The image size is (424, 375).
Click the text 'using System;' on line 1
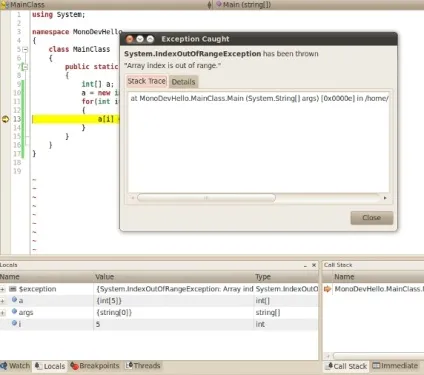(59, 15)
